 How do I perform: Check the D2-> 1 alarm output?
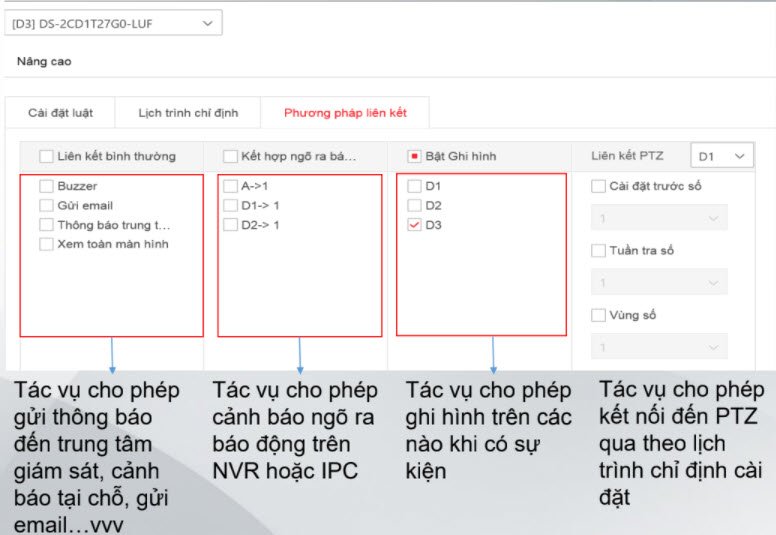(230, 225)
